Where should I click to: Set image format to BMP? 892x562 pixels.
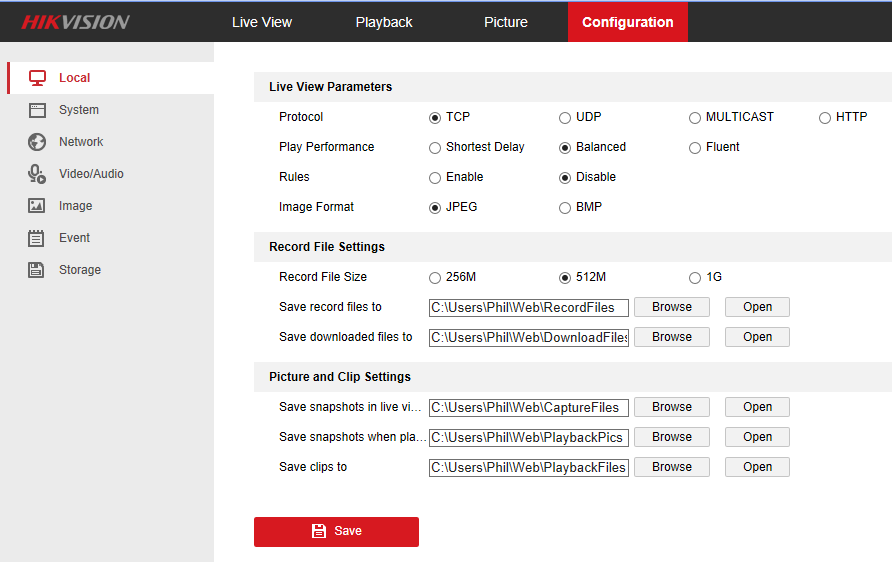(565, 208)
